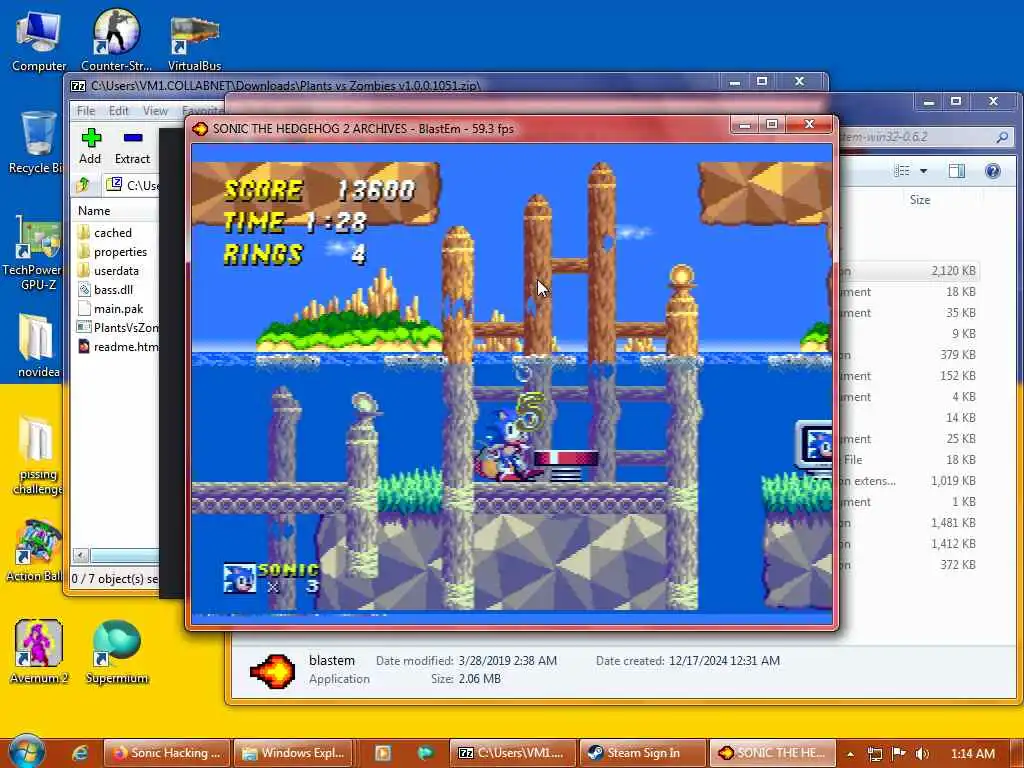Show hidden system tray icons
Viewport: 1024px width, 768px height.
click(850, 754)
